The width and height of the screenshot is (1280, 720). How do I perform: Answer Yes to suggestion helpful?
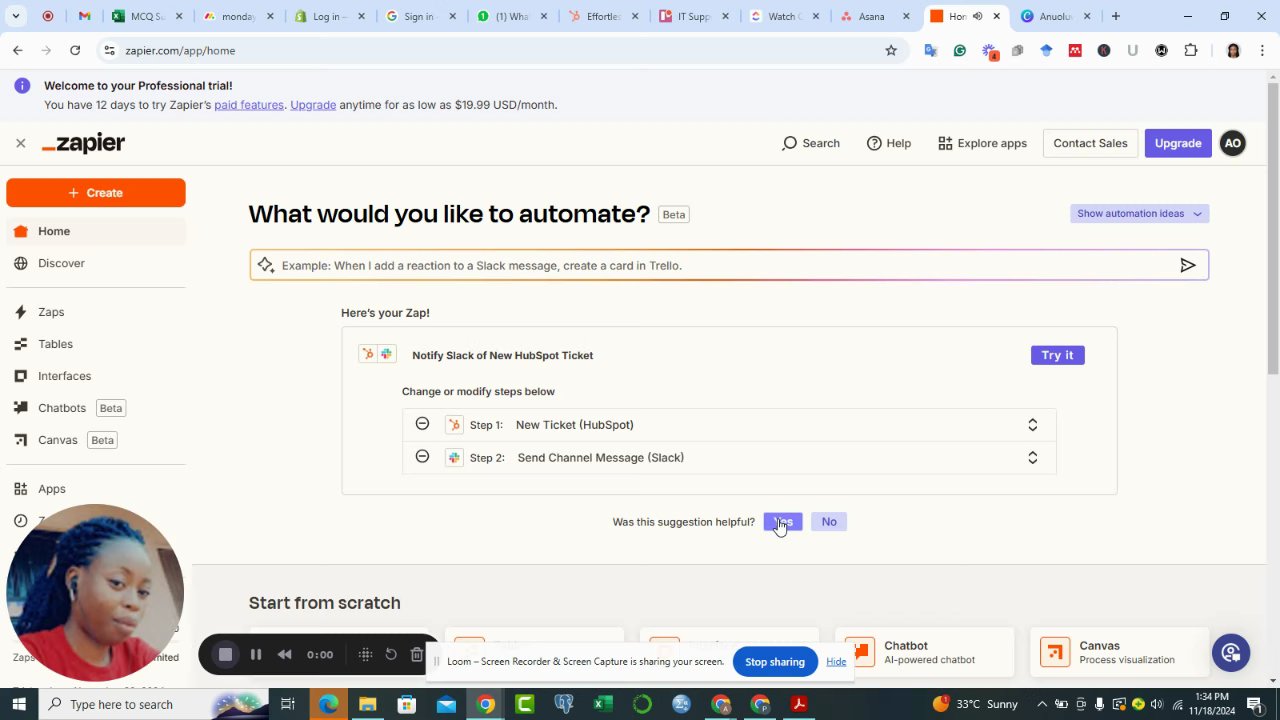[x=783, y=522]
